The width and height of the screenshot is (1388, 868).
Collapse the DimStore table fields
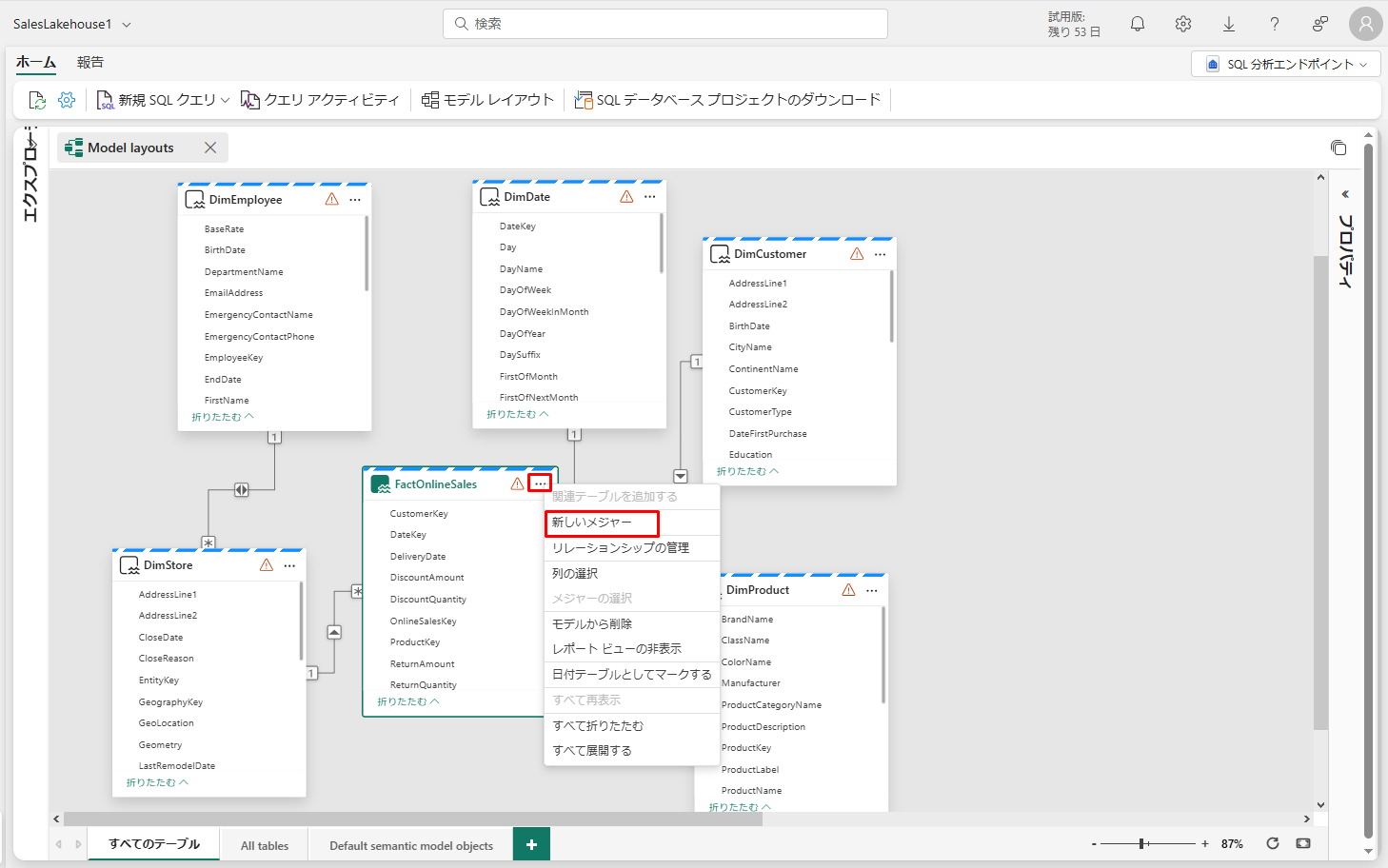[x=157, y=782]
